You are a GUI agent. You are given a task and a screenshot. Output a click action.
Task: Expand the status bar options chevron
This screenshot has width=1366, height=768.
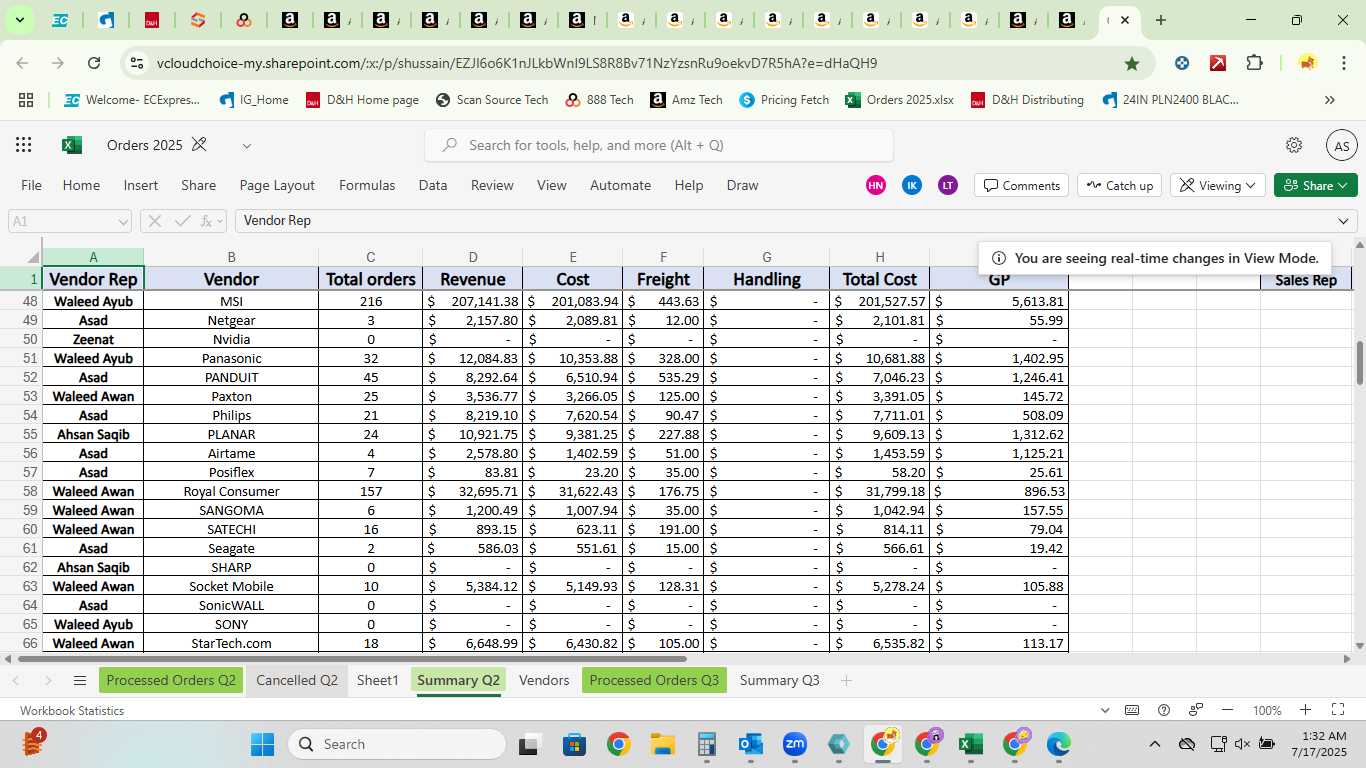pos(1105,710)
